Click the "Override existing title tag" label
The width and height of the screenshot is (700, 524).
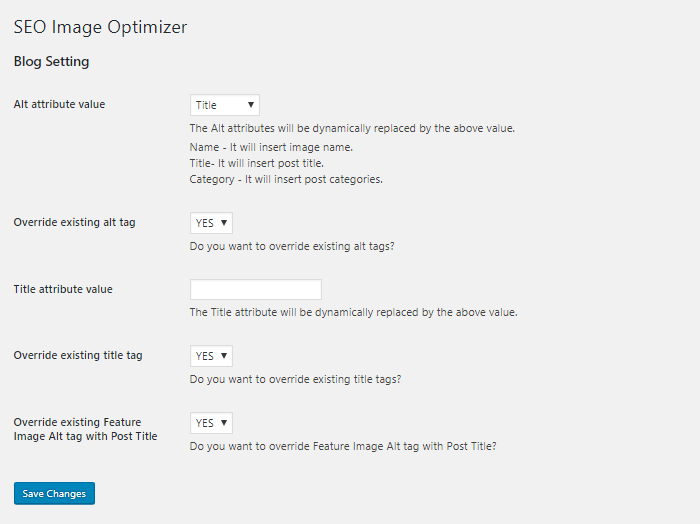tap(78, 355)
